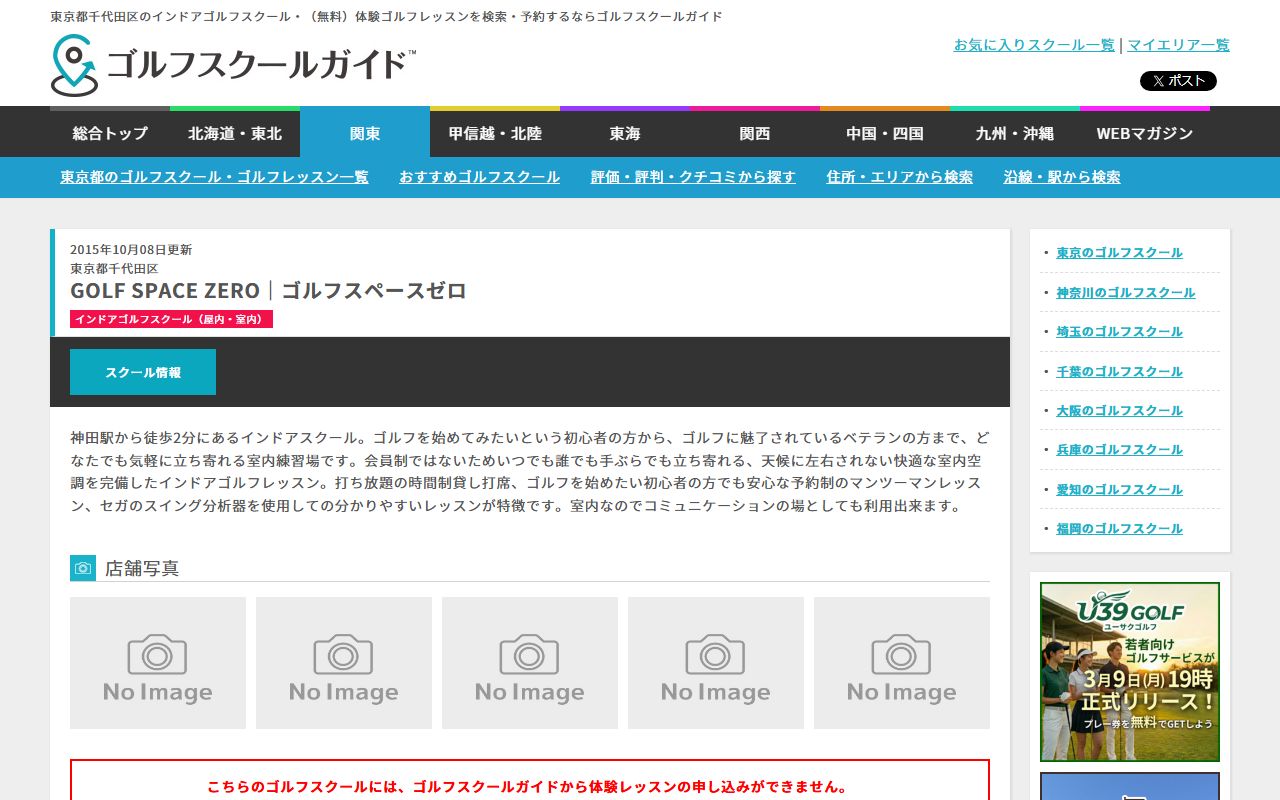Open 埼玉のゴルフスクール sidebar link
This screenshot has height=800, width=1280.
[1120, 332]
